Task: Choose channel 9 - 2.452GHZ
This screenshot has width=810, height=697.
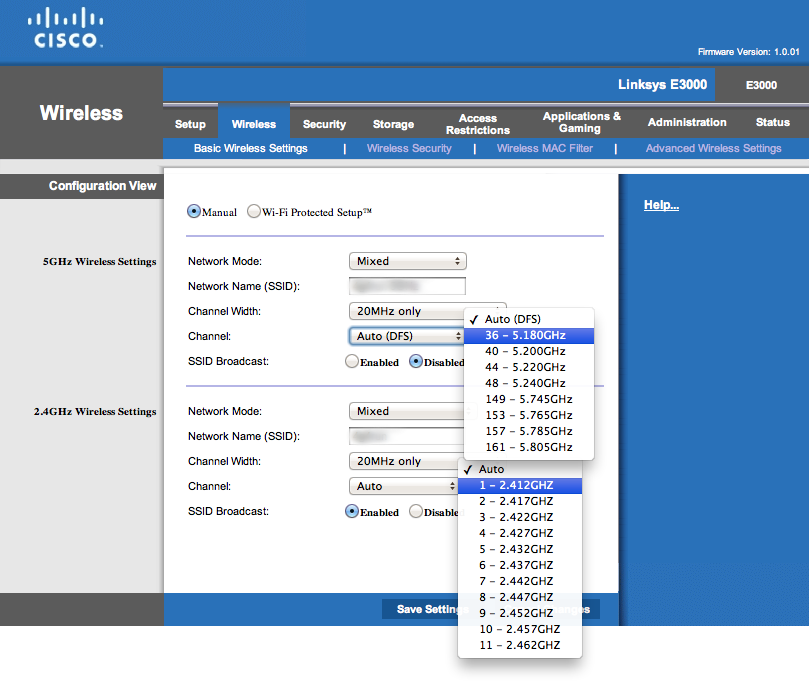Action: [520, 613]
